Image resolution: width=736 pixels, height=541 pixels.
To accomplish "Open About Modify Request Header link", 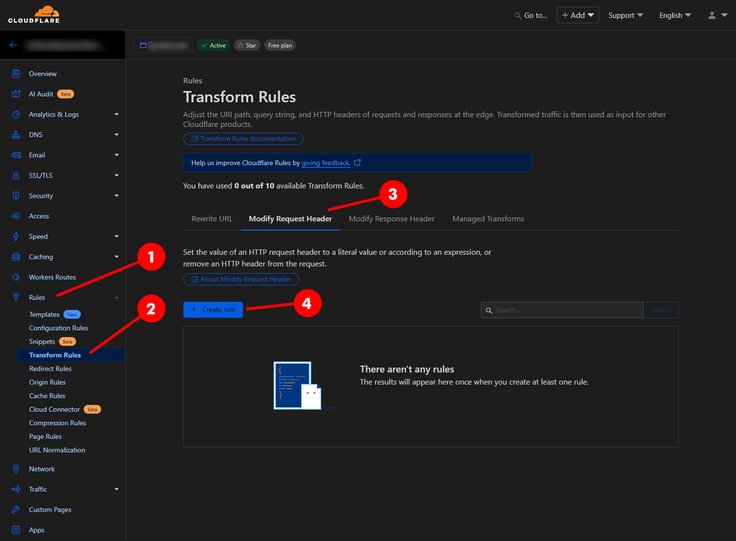I will point(241,279).
